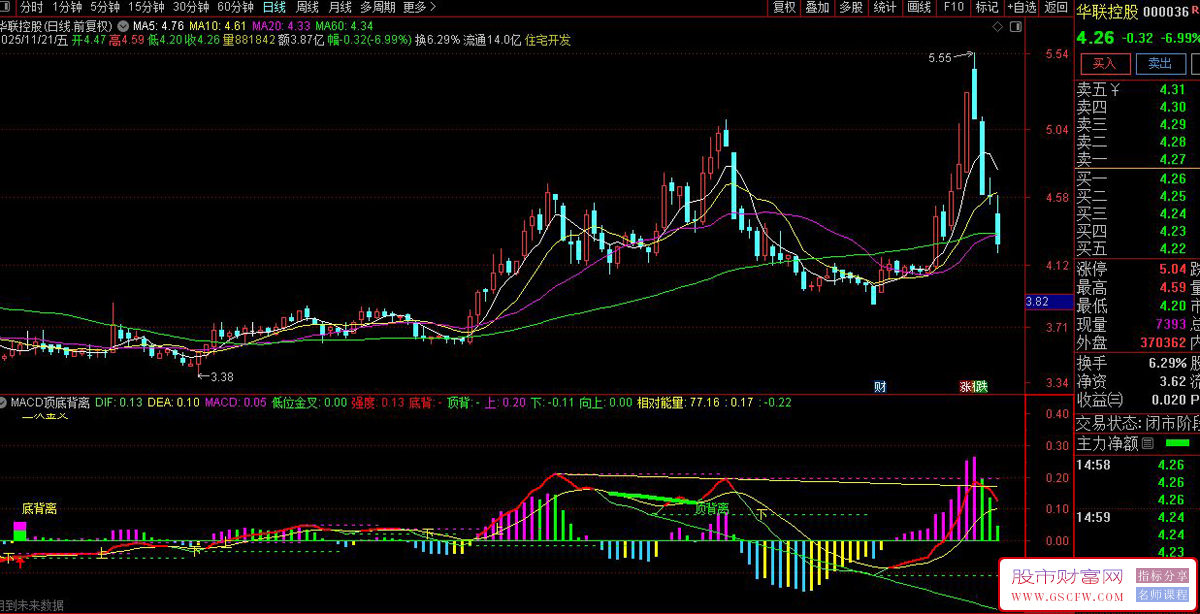The width and height of the screenshot is (1200, 614).
Task: Toggle 叠加 overlay comparison
Action: 817,7
